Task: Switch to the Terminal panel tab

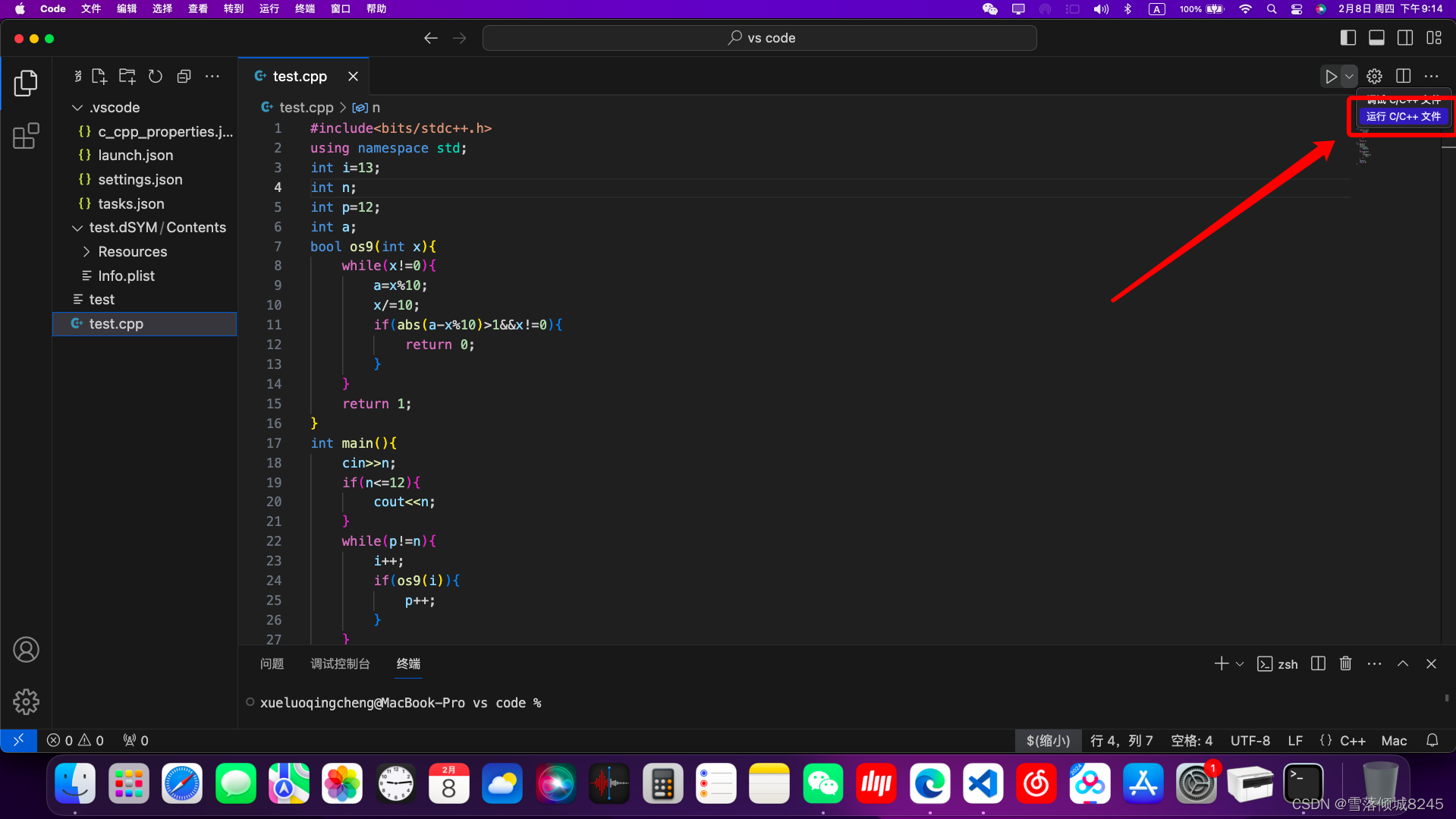Action: [408, 664]
